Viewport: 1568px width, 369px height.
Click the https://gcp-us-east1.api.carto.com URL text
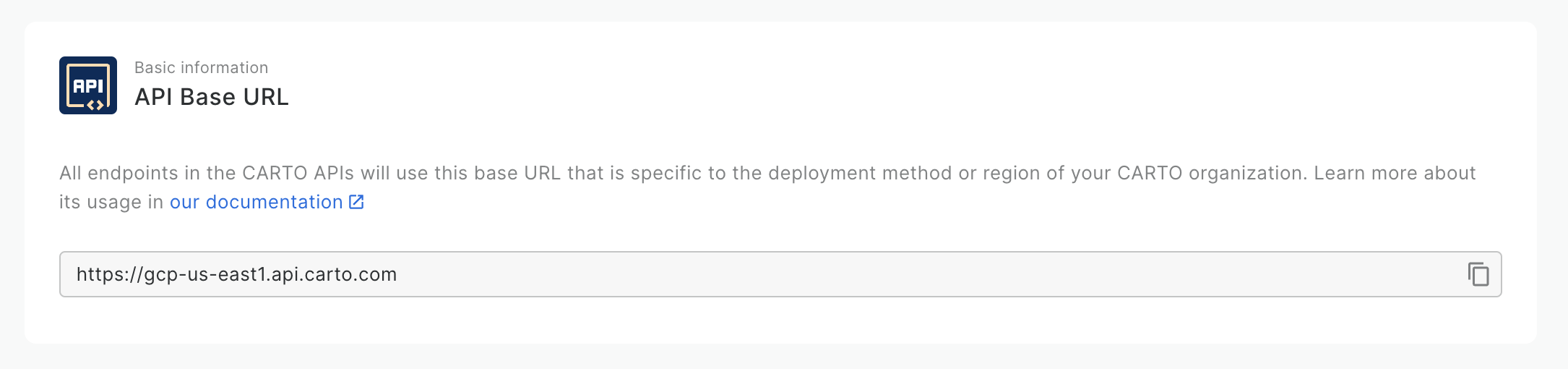click(x=237, y=274)
